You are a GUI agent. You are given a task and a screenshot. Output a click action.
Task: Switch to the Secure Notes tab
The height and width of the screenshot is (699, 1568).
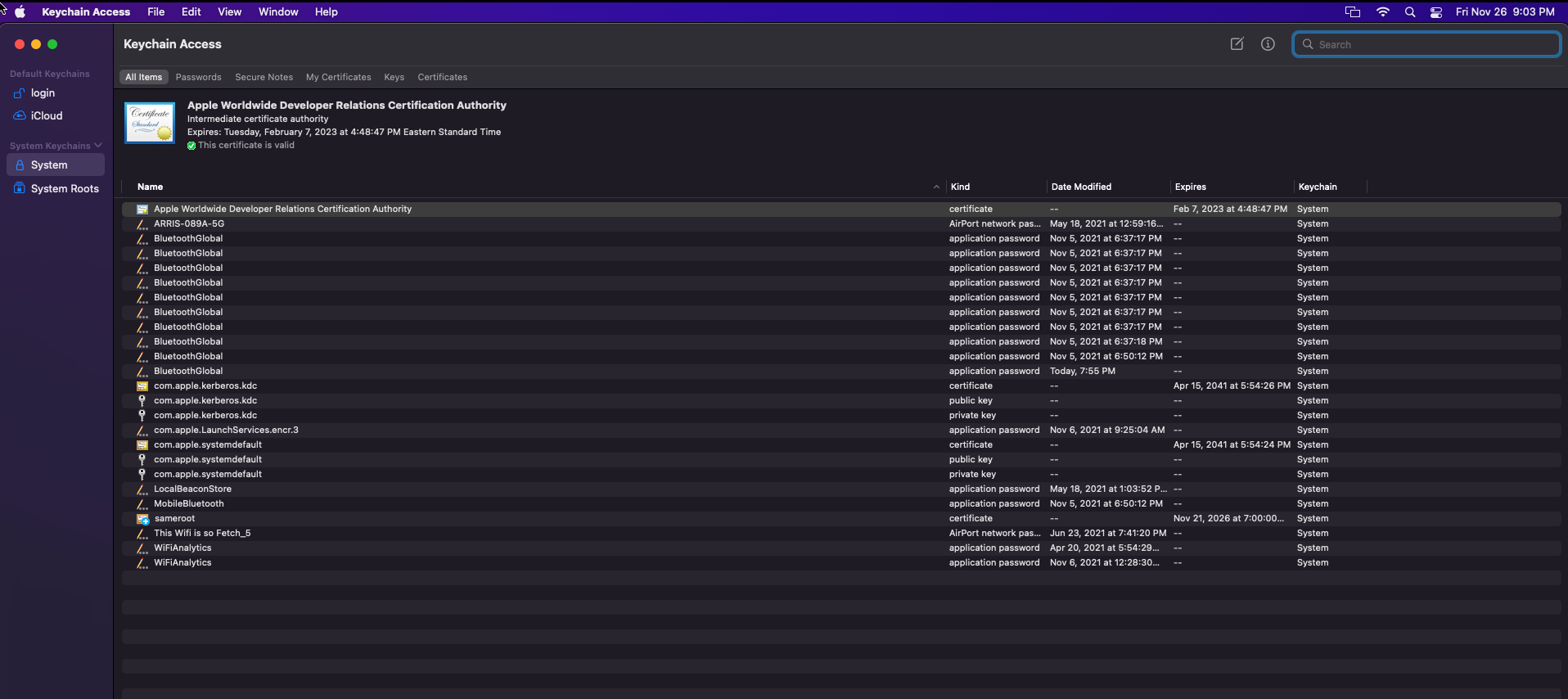point(264,77)
